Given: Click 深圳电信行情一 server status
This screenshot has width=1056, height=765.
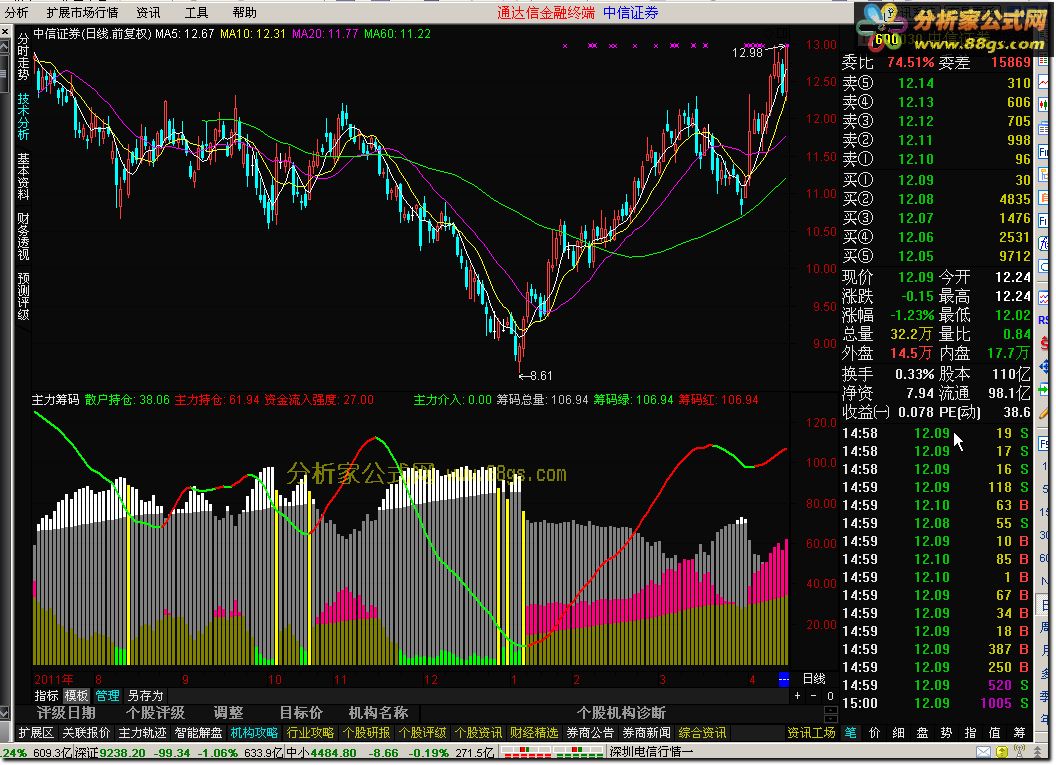Looking at the screenshot, I should pos(651,752).
